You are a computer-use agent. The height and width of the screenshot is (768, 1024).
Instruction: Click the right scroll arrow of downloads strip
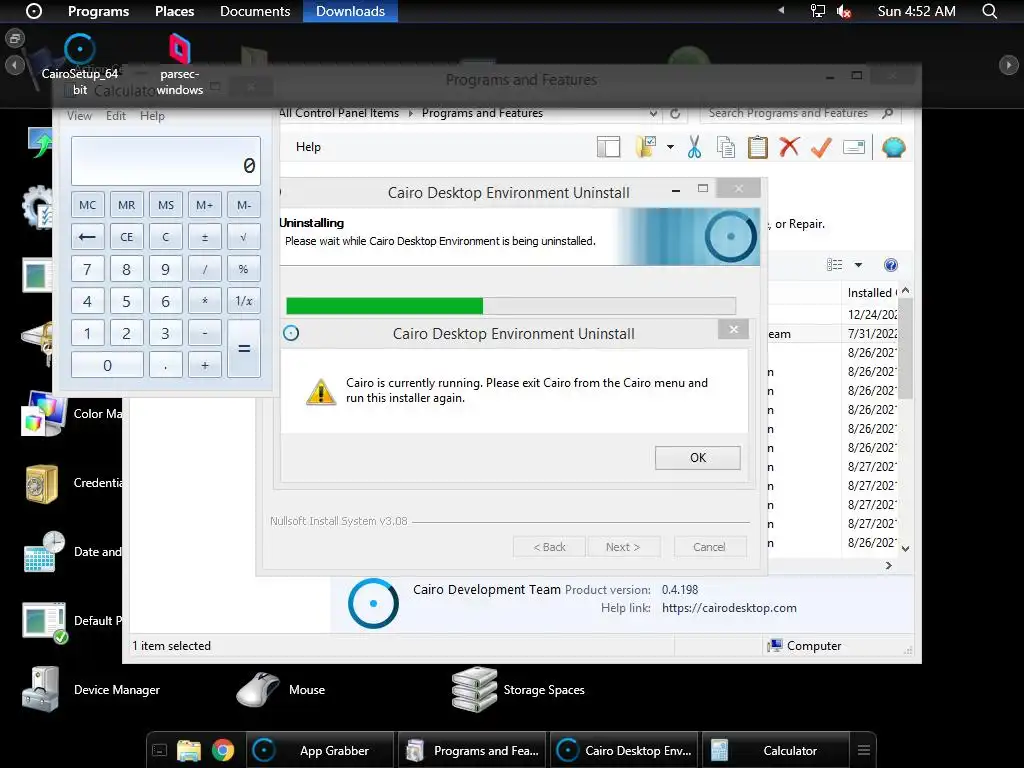tap(1009, 65)
